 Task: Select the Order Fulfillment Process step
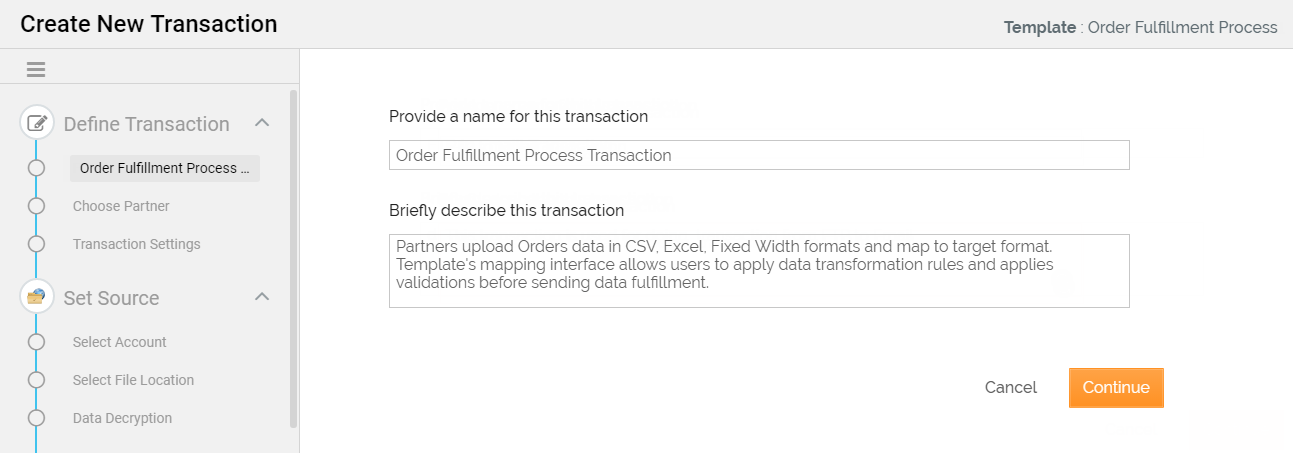click(165, 168)
